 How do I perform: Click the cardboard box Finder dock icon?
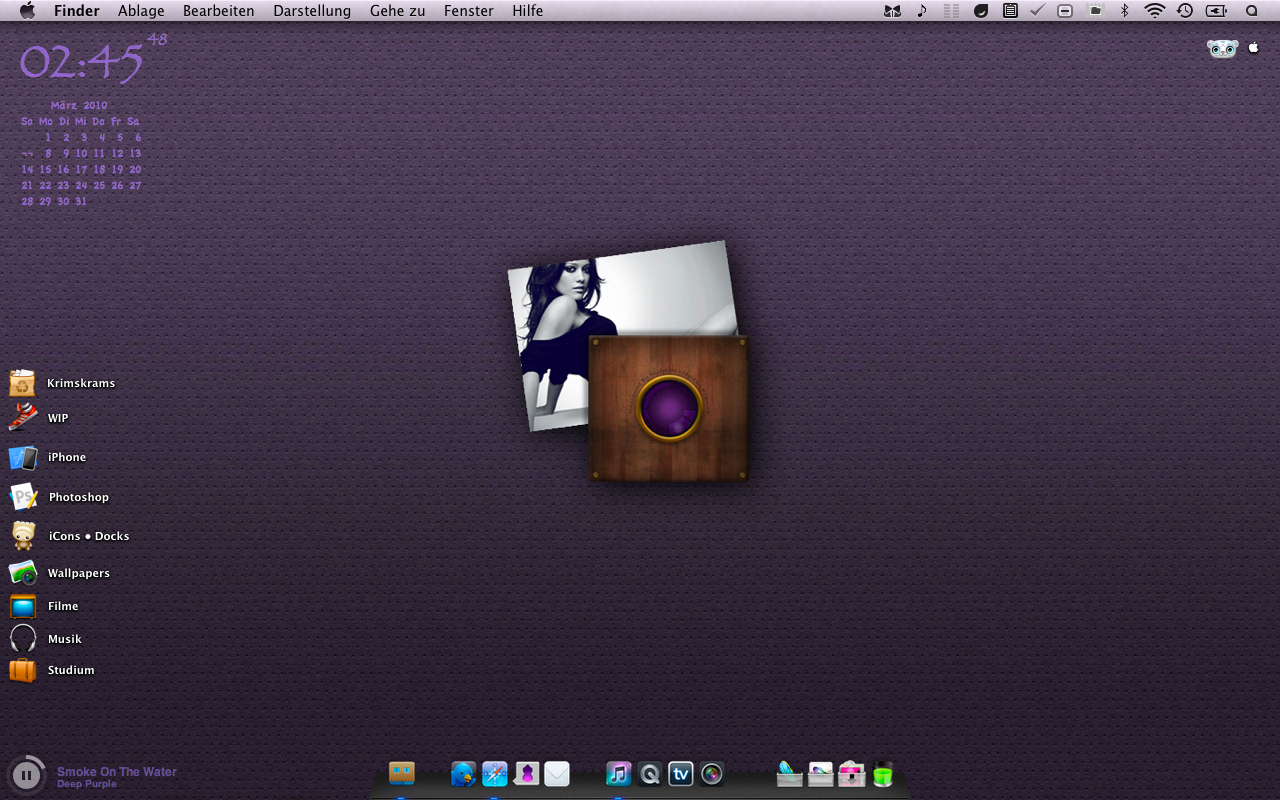pyautogui.click(x=402, y=773)
